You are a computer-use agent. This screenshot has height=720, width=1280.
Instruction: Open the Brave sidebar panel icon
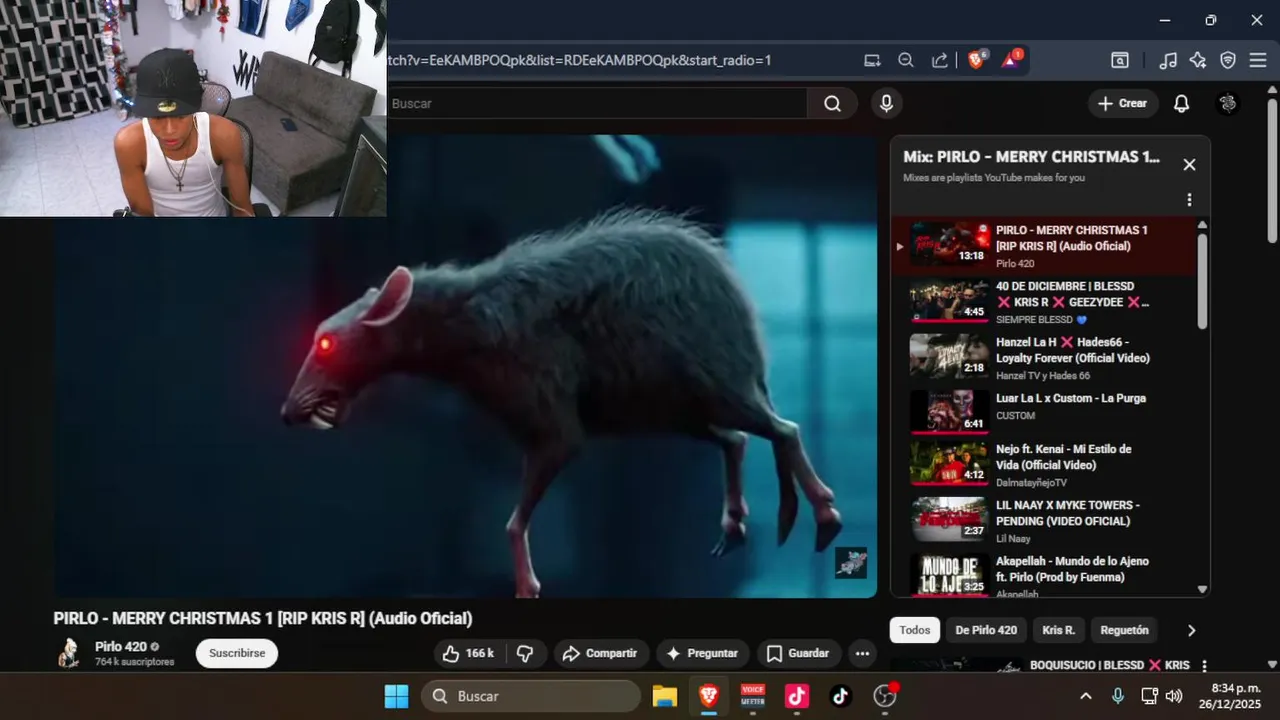tap(1120, 60)
